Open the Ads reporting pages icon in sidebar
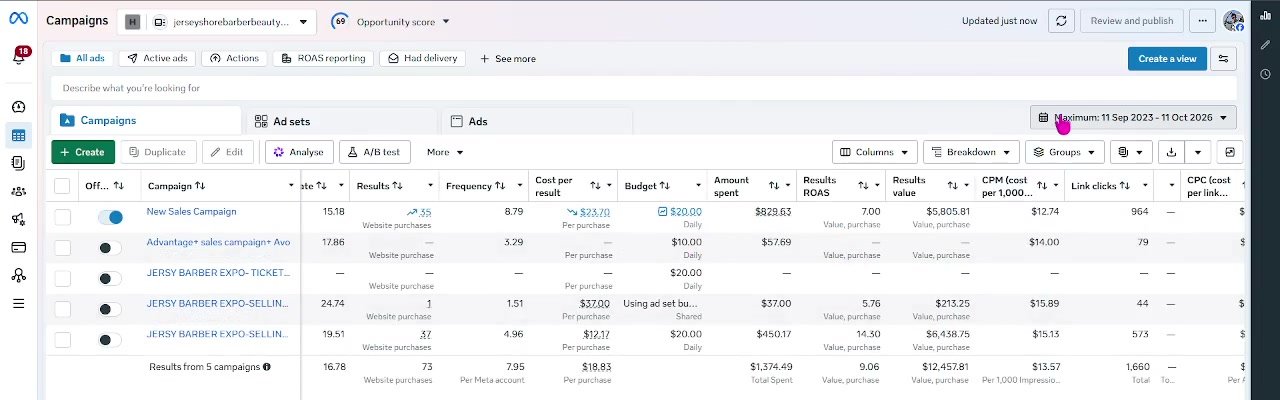This screenshot has width=1280, height=400. 18,163
